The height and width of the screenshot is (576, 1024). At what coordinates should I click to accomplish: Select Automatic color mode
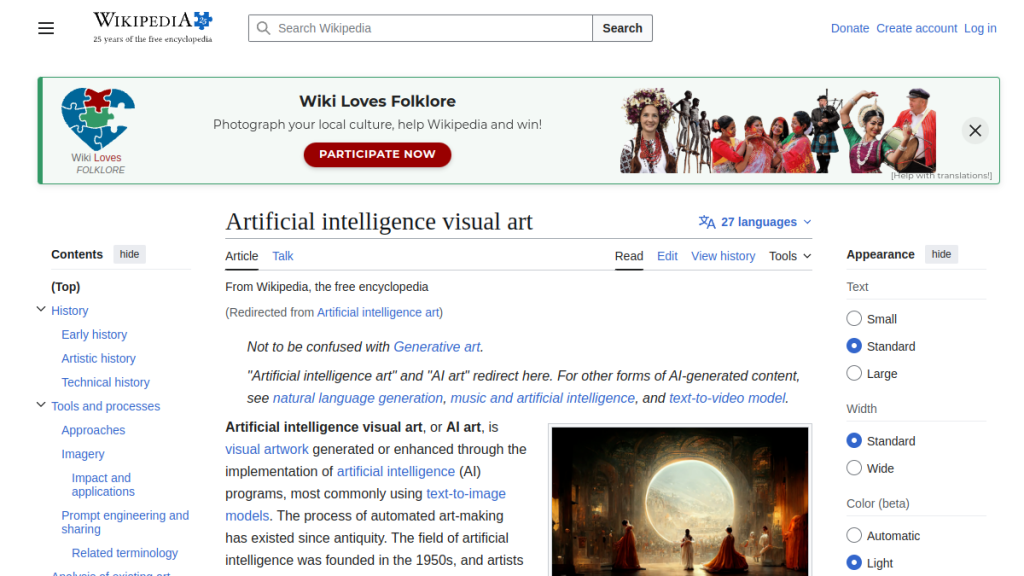pos(854,536)
